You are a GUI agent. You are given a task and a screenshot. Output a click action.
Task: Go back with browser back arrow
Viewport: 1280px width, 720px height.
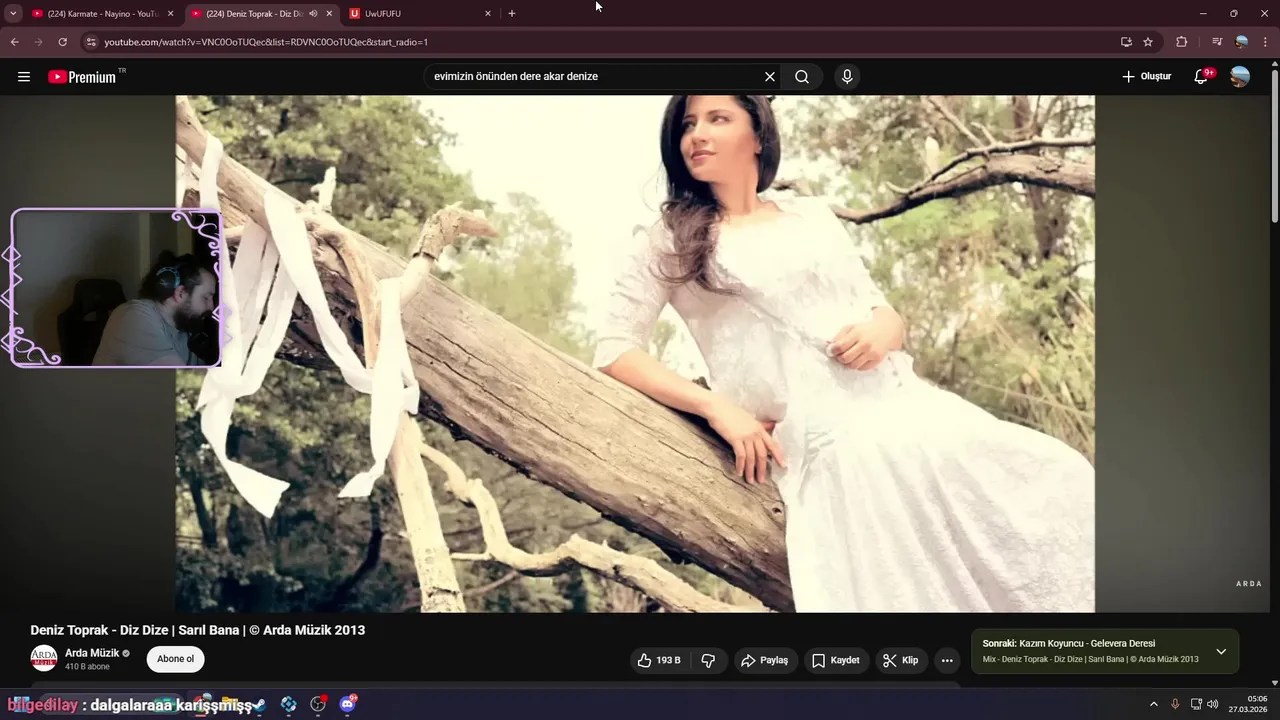coord(14,42)
